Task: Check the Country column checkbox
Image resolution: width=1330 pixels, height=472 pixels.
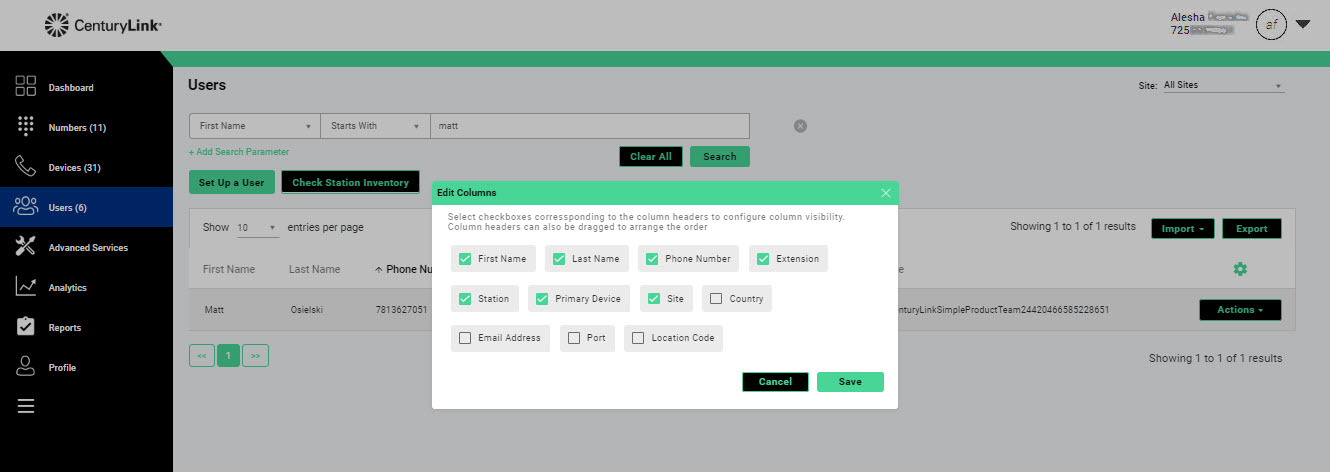Action: pos(716,298)
